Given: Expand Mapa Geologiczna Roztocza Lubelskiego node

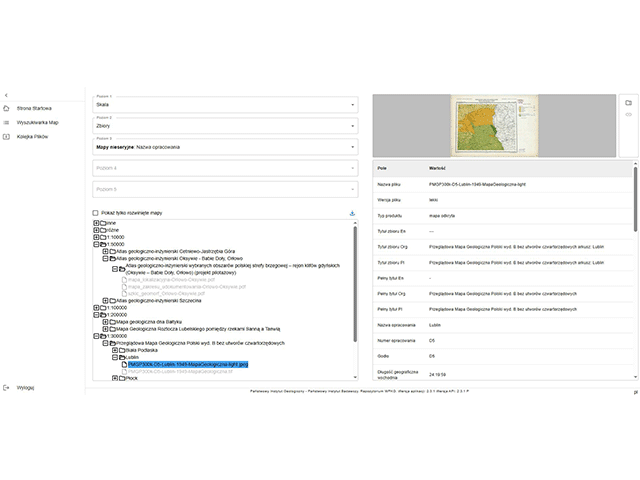Looking at the screenshot, I should click(105, 329).
